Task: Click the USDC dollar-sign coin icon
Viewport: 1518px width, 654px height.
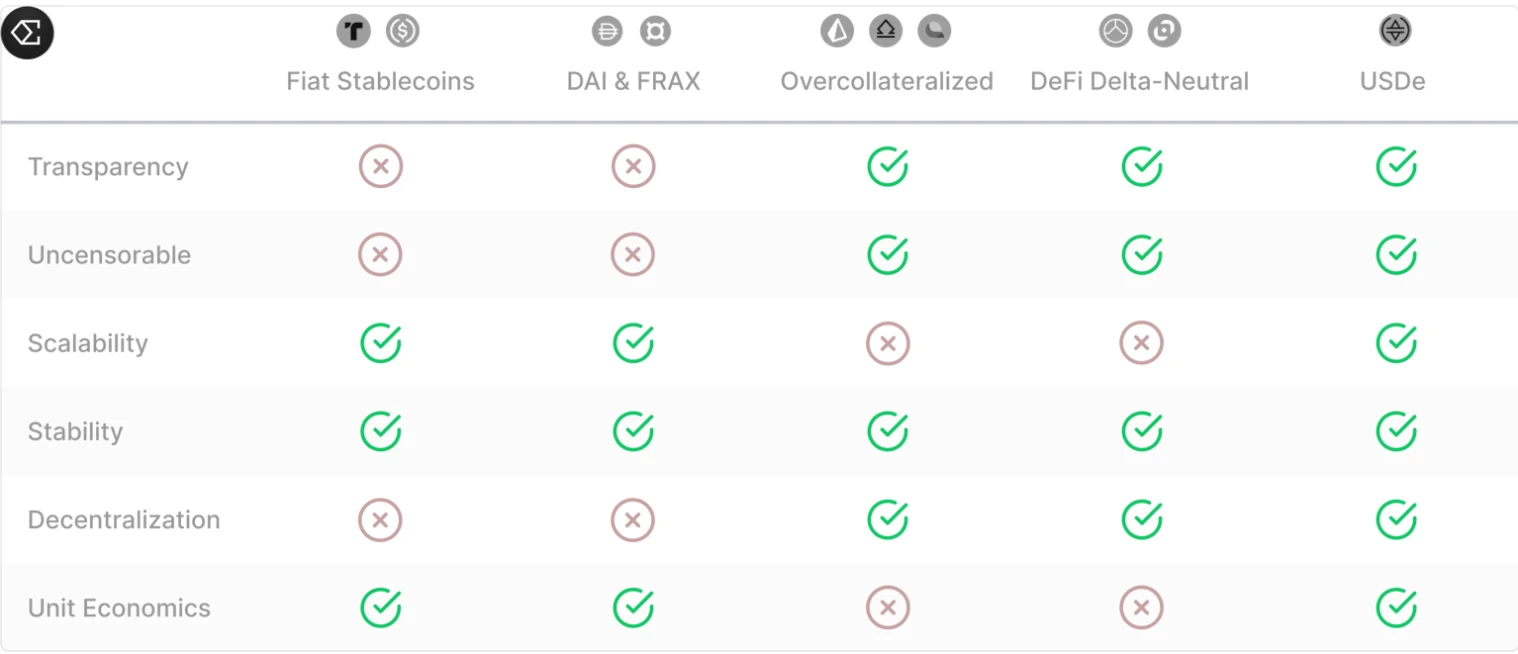Action: (x=402, y=32)
